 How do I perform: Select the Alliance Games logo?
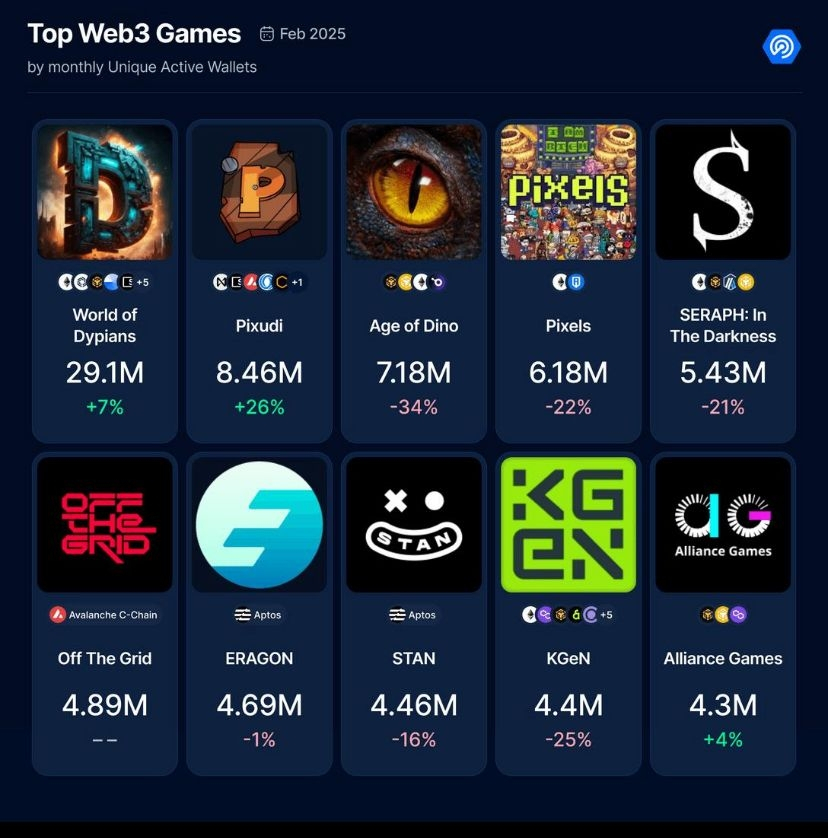tap(723, 525)
